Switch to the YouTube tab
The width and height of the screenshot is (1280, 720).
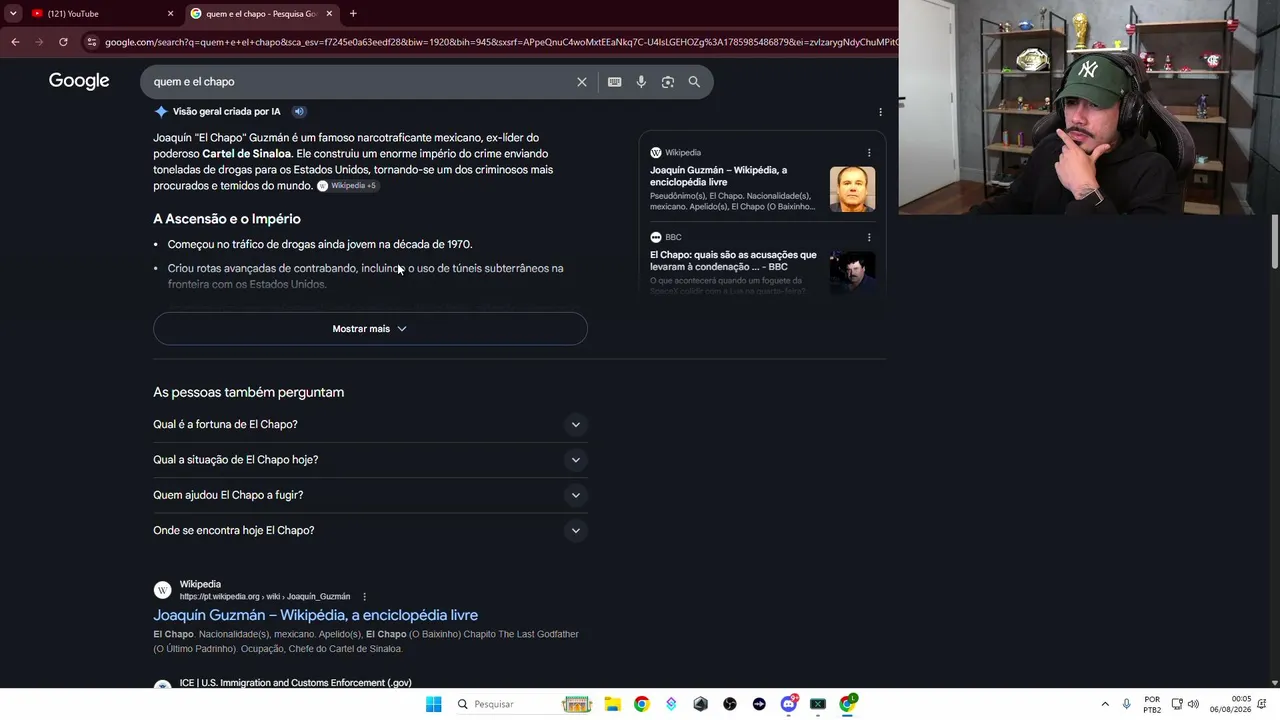click(102, 14)
